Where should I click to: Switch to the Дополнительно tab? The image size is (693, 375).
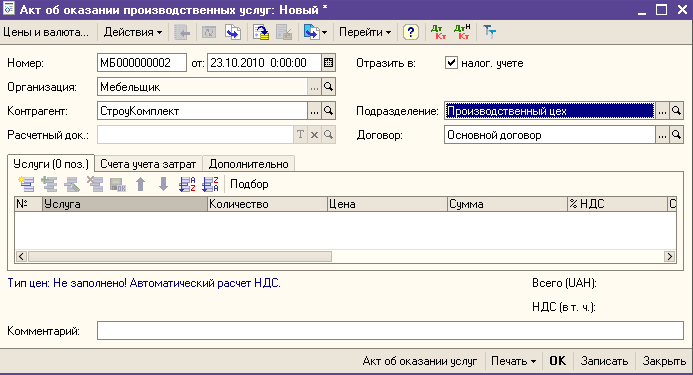pos(248,164)
